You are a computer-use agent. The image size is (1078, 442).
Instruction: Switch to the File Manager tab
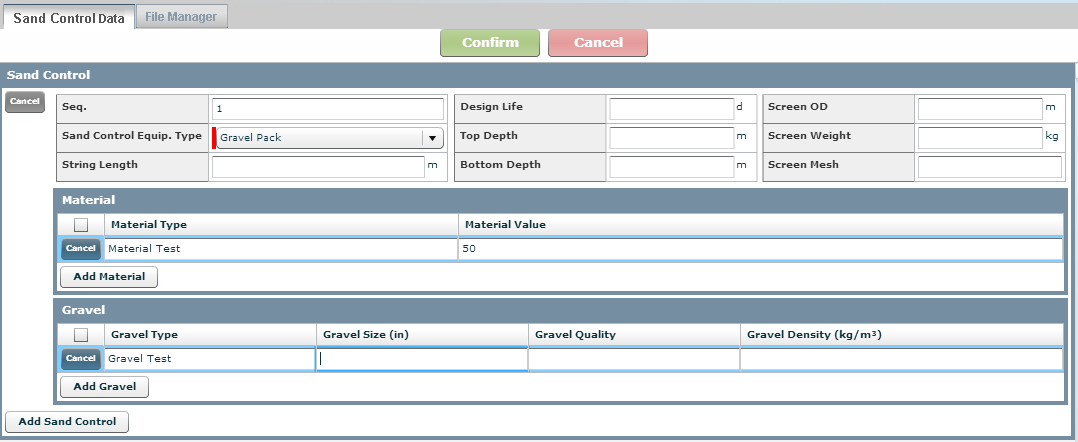[181, 16]
